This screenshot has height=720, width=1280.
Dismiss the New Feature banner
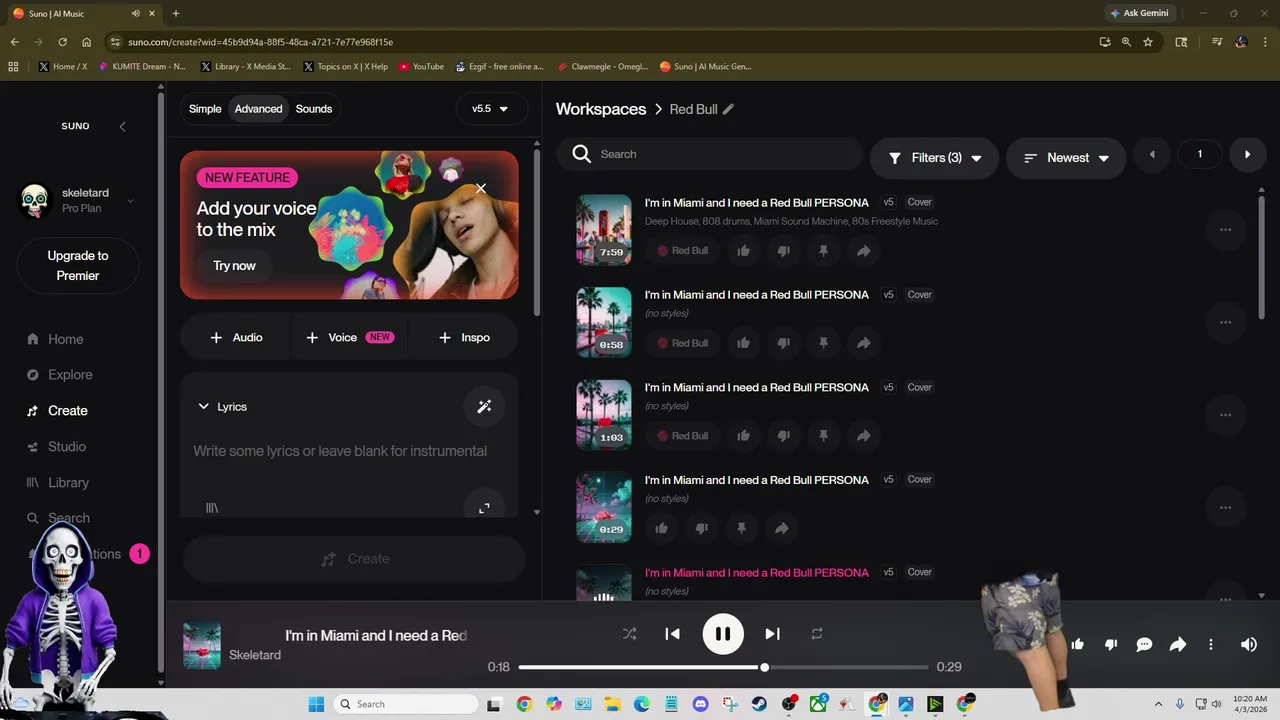tap(481, 188)
